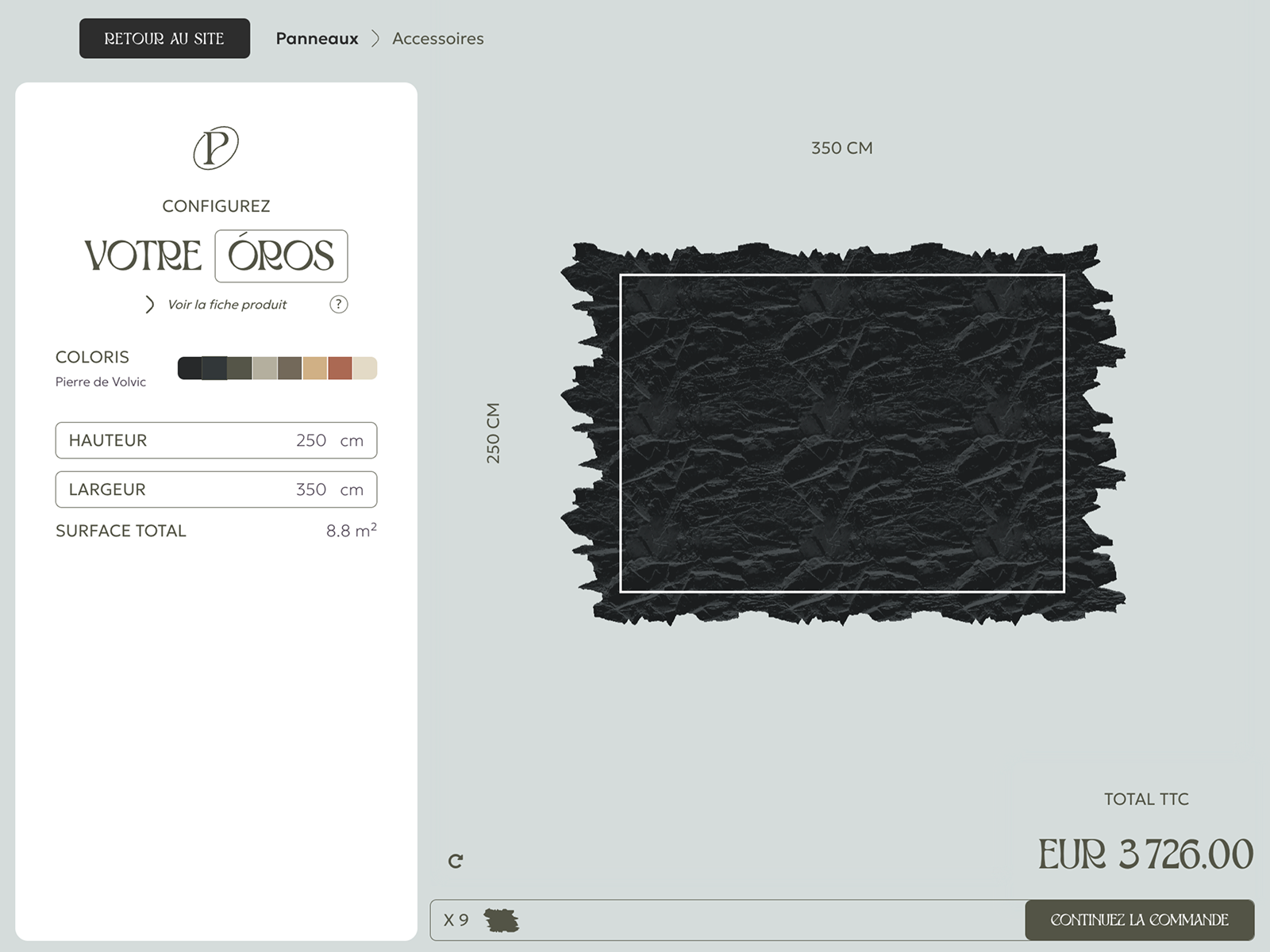Reset the configuration using the refresh icon
Screen dimensions: 1270x952
coord(456,860)
